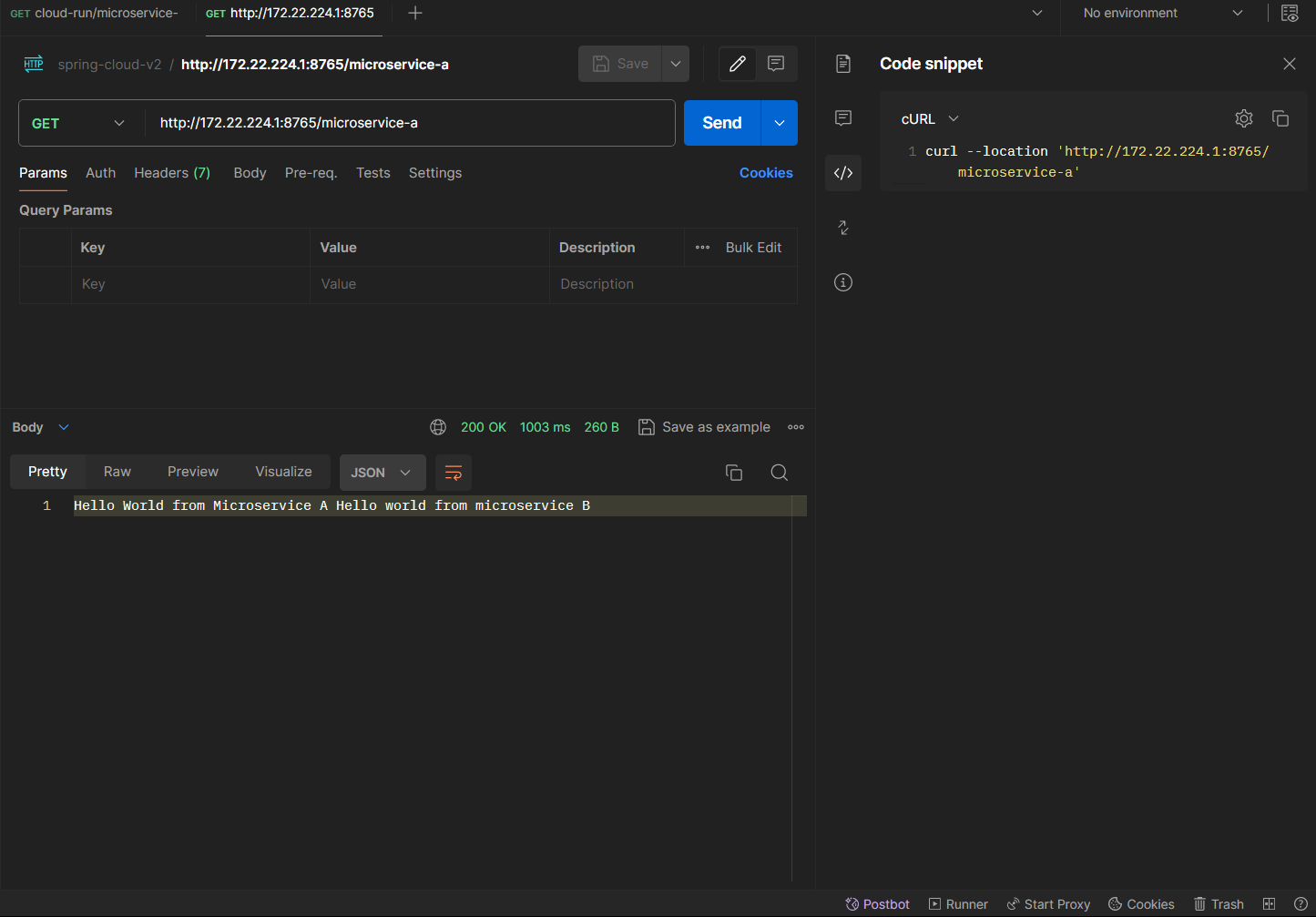Image resolution: width=1316 pixels, height=917 pixels.
Task: Click the edit pencil icon
Action: point(738,64)
